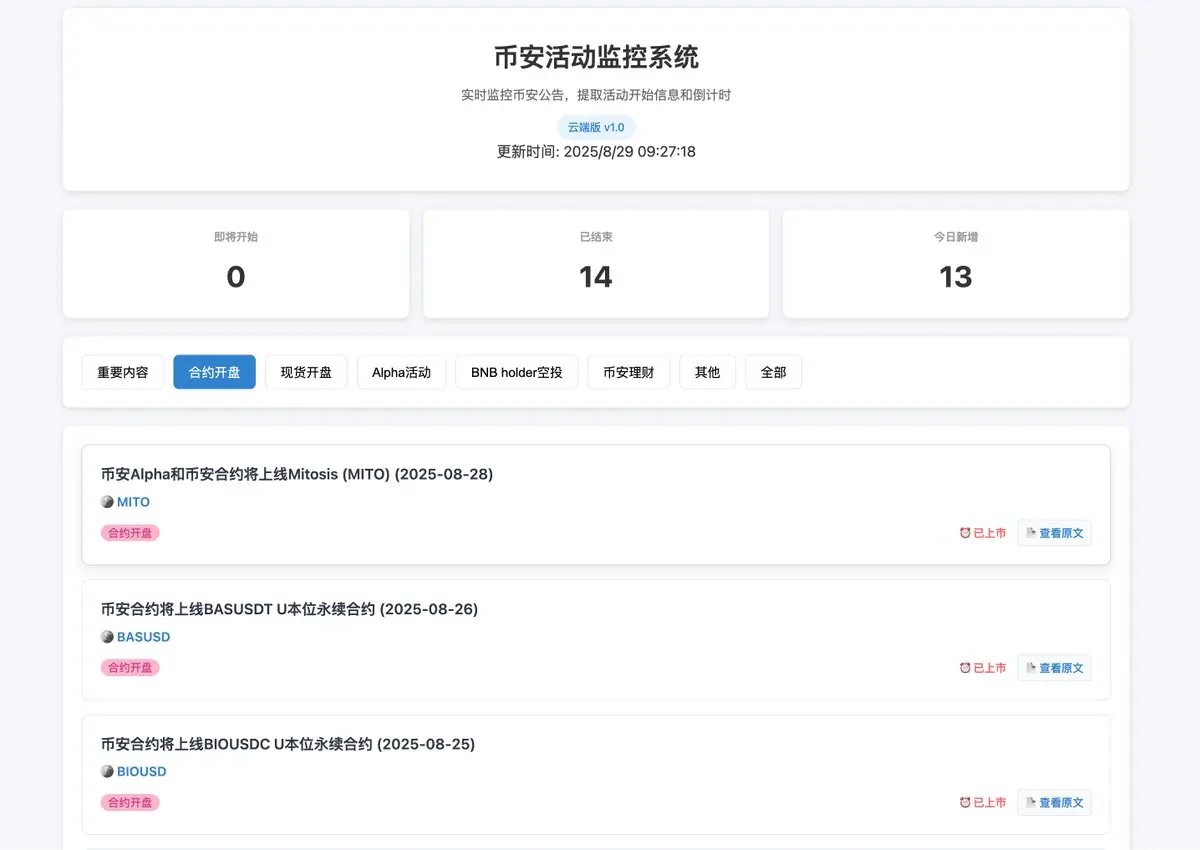Screen dimensions: 1200x850
Task: Click the 今日新增 count card
Action: (x=956, y=264)
